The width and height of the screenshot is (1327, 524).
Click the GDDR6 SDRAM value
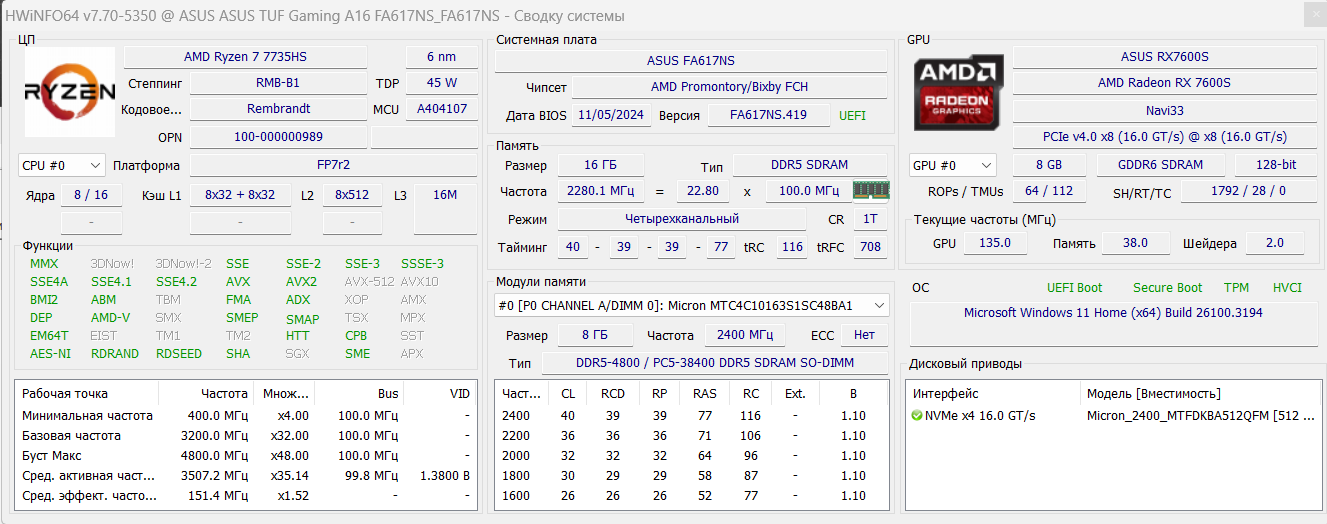click(1161, 165)
